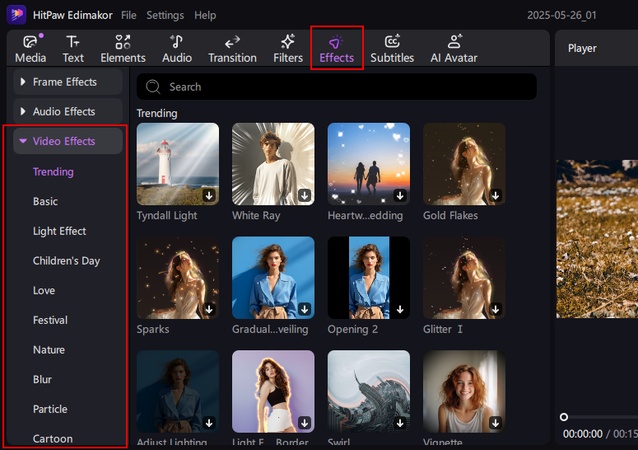Open the Audio tab

click(x=177, y=48)
